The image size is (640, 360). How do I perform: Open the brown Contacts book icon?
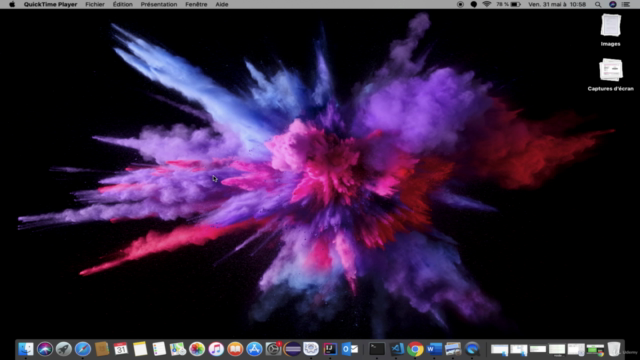pos(102,349)
